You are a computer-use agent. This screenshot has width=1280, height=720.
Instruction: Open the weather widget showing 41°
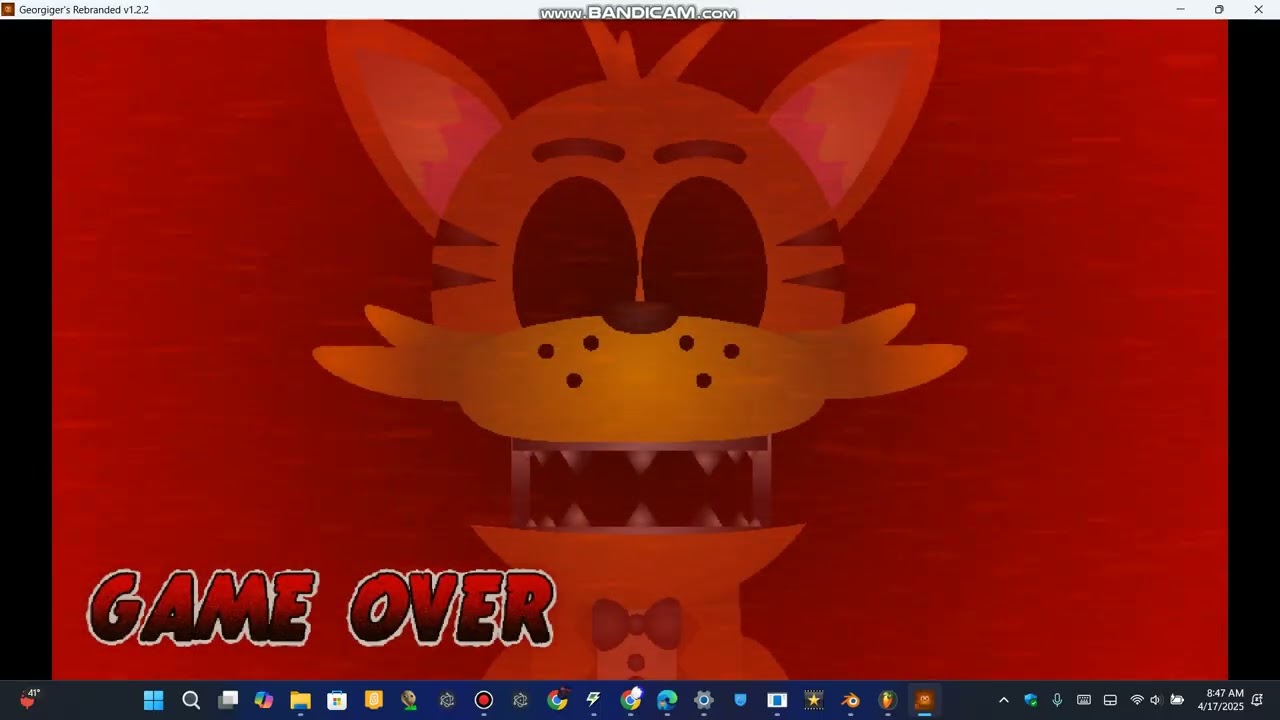click(x=31, y=698)
